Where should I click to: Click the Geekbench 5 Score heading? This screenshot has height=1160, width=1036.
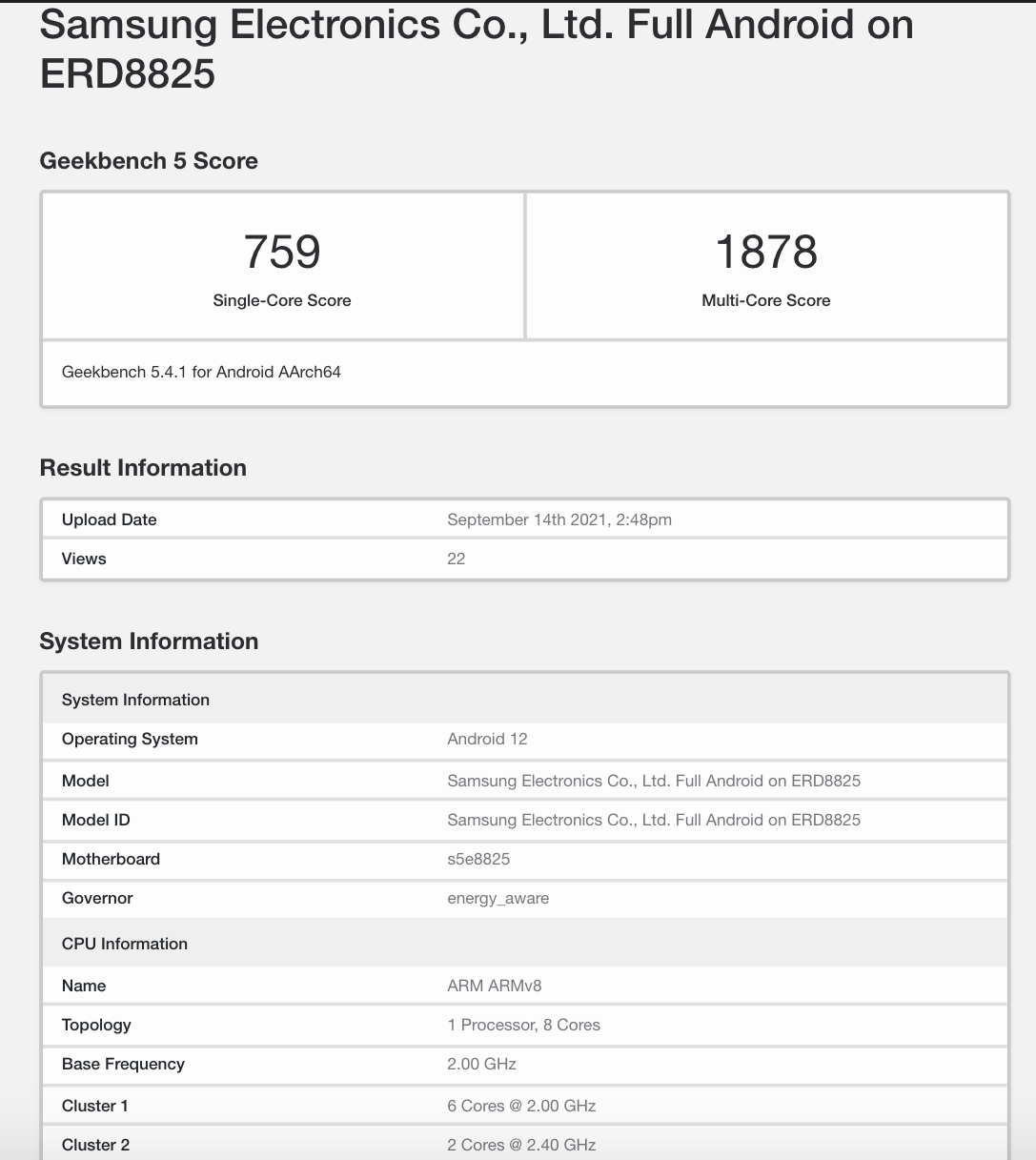pos(149,161)
